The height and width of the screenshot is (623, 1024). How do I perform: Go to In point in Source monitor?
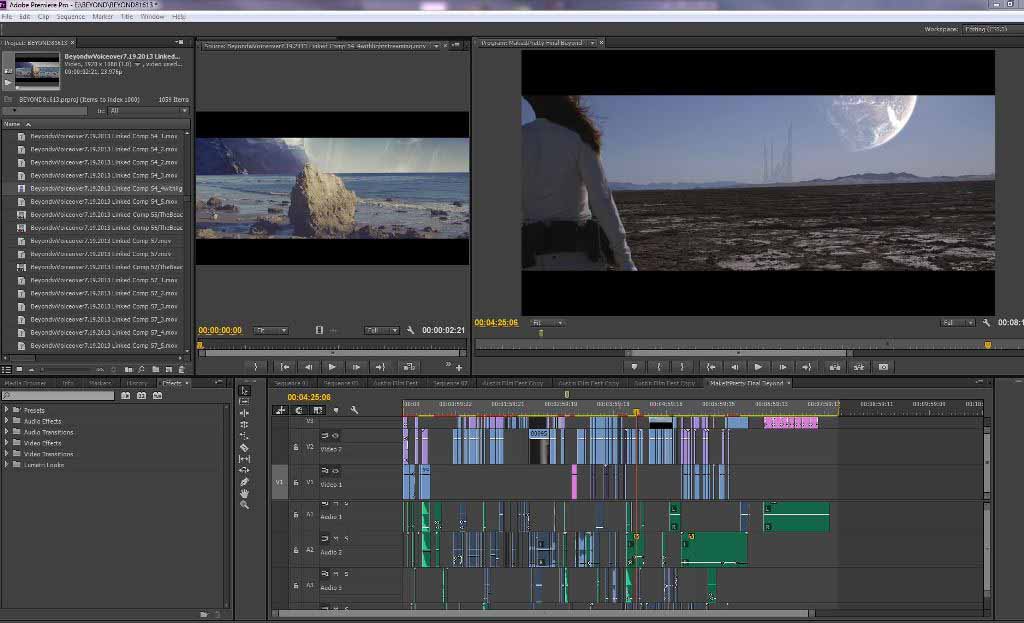tap(285, 367)
